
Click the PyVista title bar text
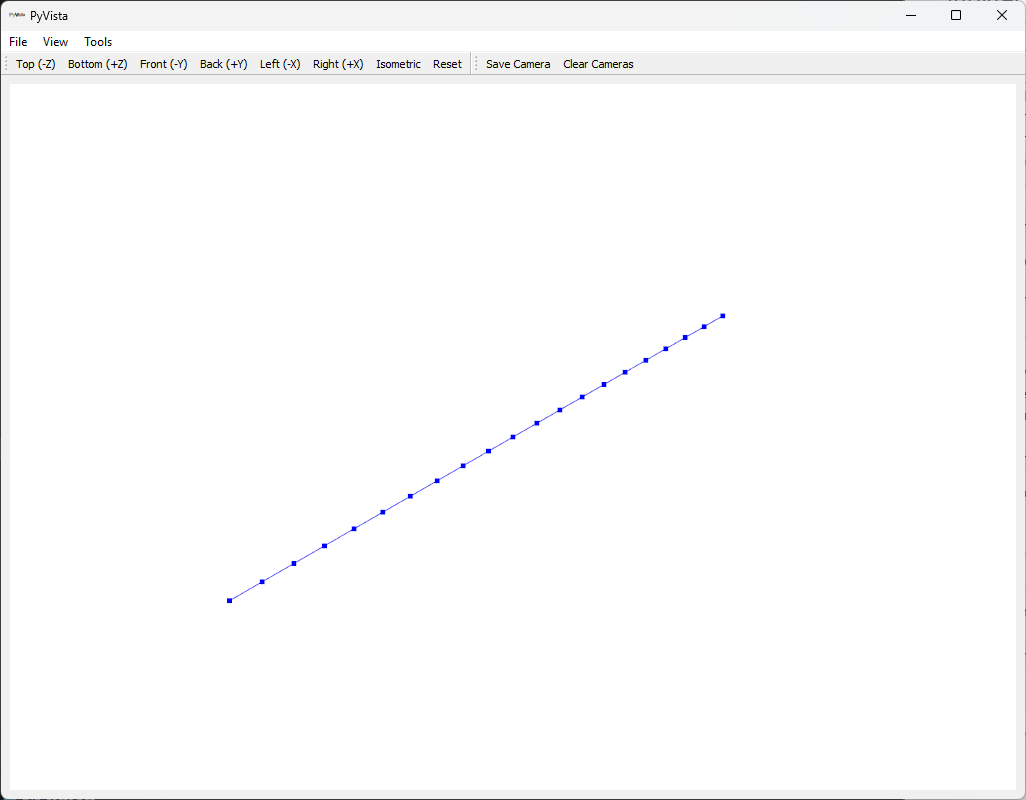[x=47, y=15]
